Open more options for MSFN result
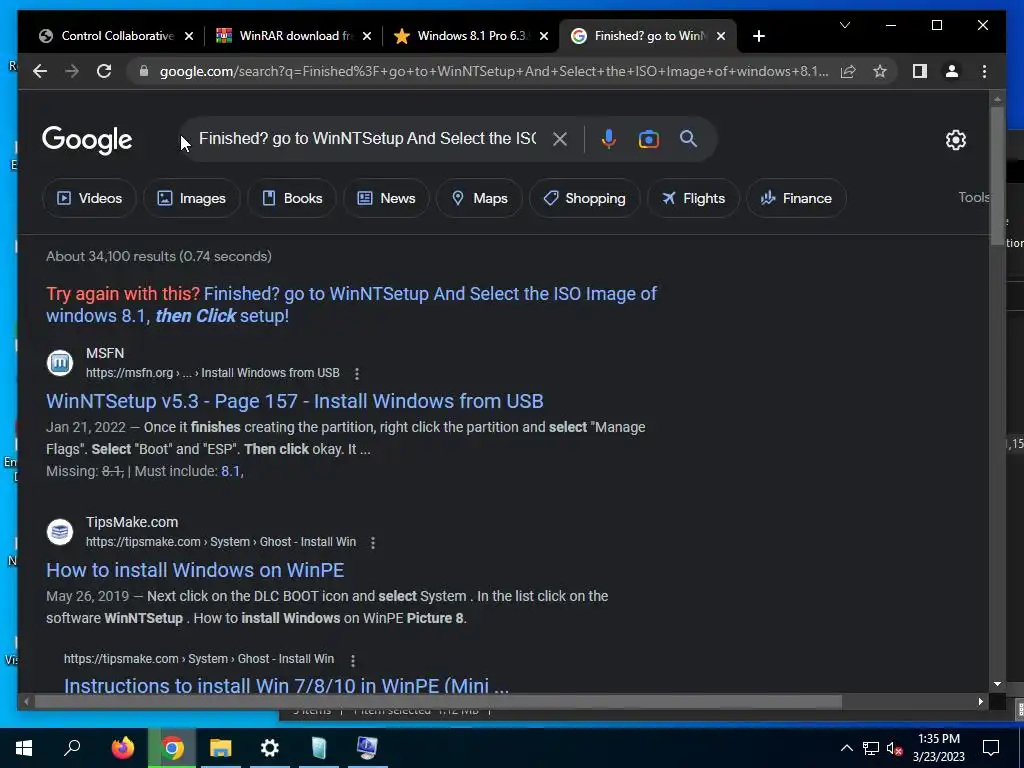Viewport: 1024px width, 768px height. (357, 374)
